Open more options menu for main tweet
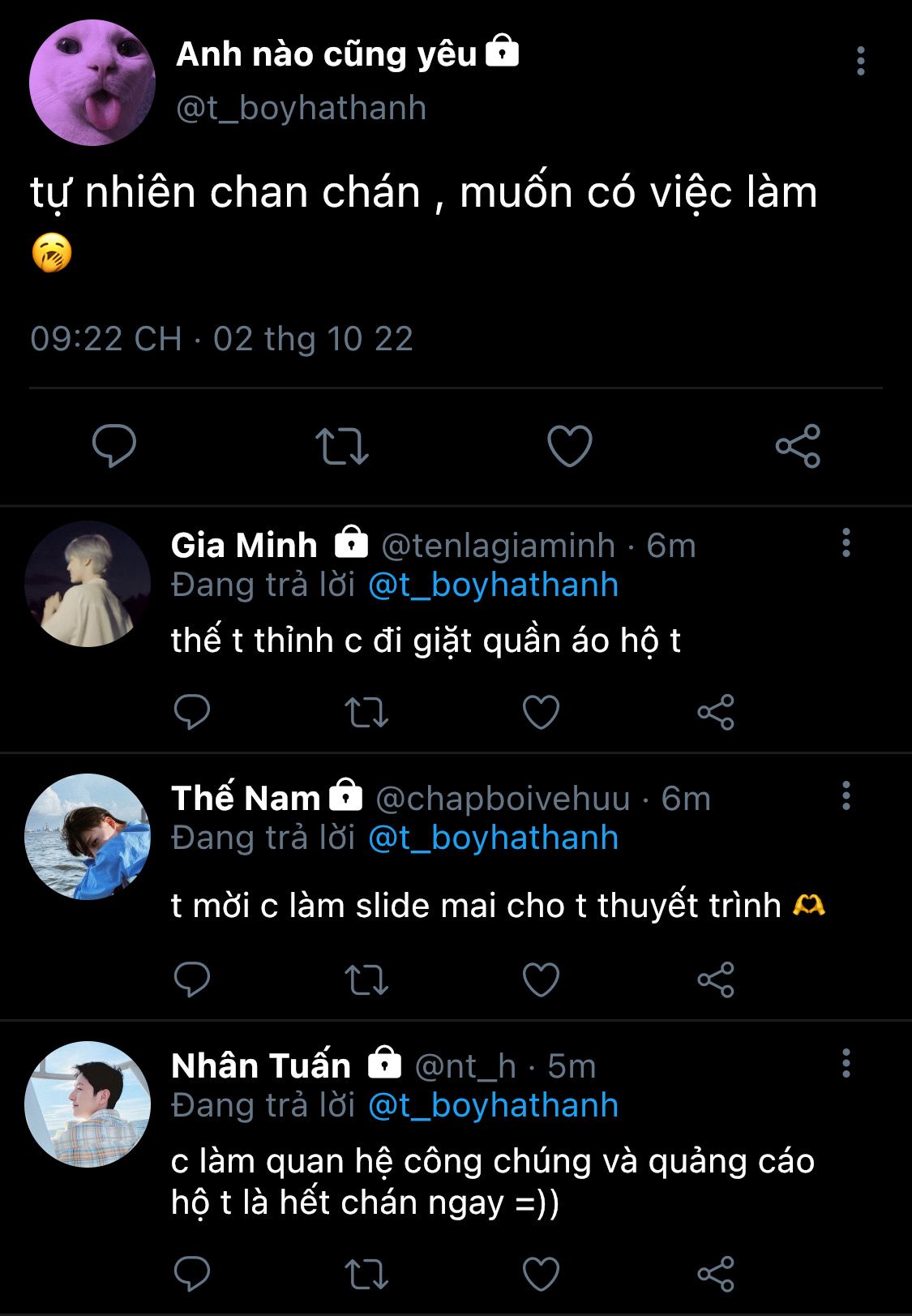The width and height of the screenshot is (912, 1316). pyautogui.click(x=860, y=62)
